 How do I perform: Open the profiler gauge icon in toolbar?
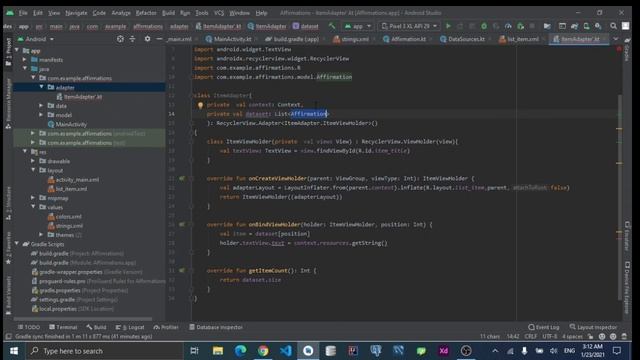click(x=508, y=26)
